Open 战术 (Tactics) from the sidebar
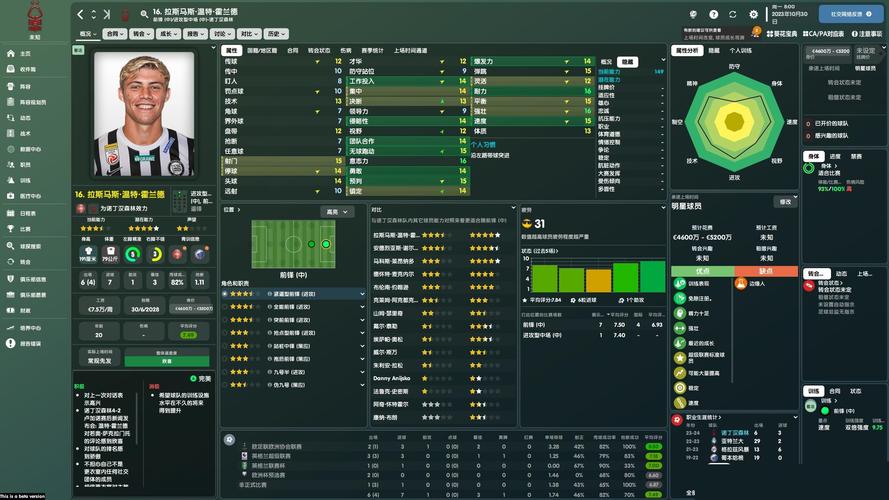The width and height of the screenshot is (889, 500). click(25, 133)
